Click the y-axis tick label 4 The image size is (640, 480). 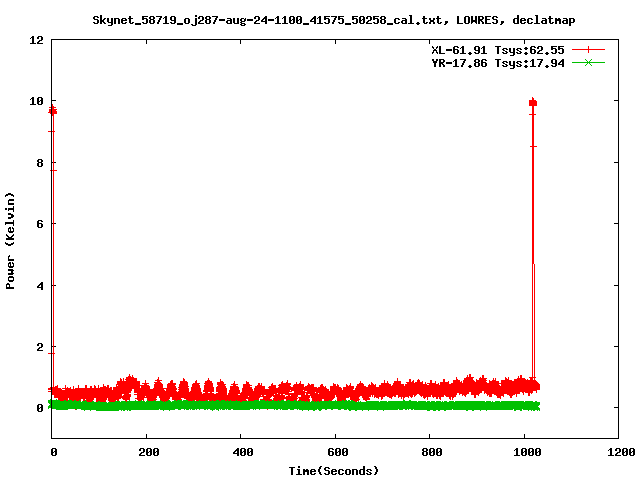(40, 286)
